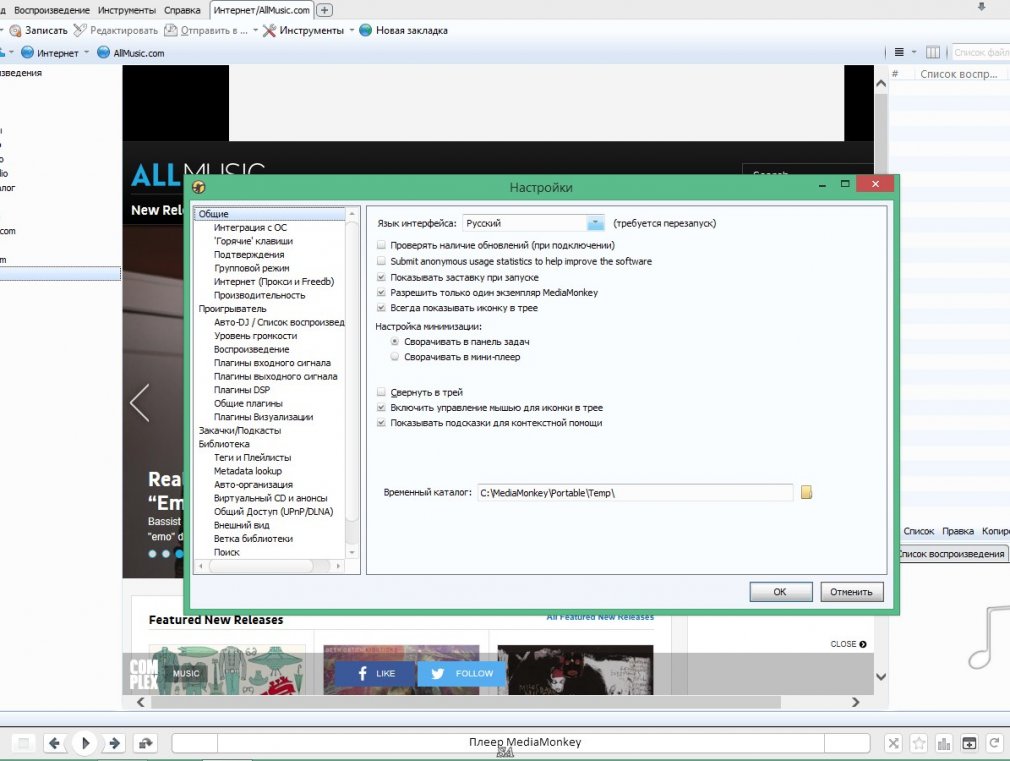Image resolution: width=1010 pixels, height=761 pixels.
Task: Select Сворачивать в мини-плеер radio option
Action: point(395,357)
